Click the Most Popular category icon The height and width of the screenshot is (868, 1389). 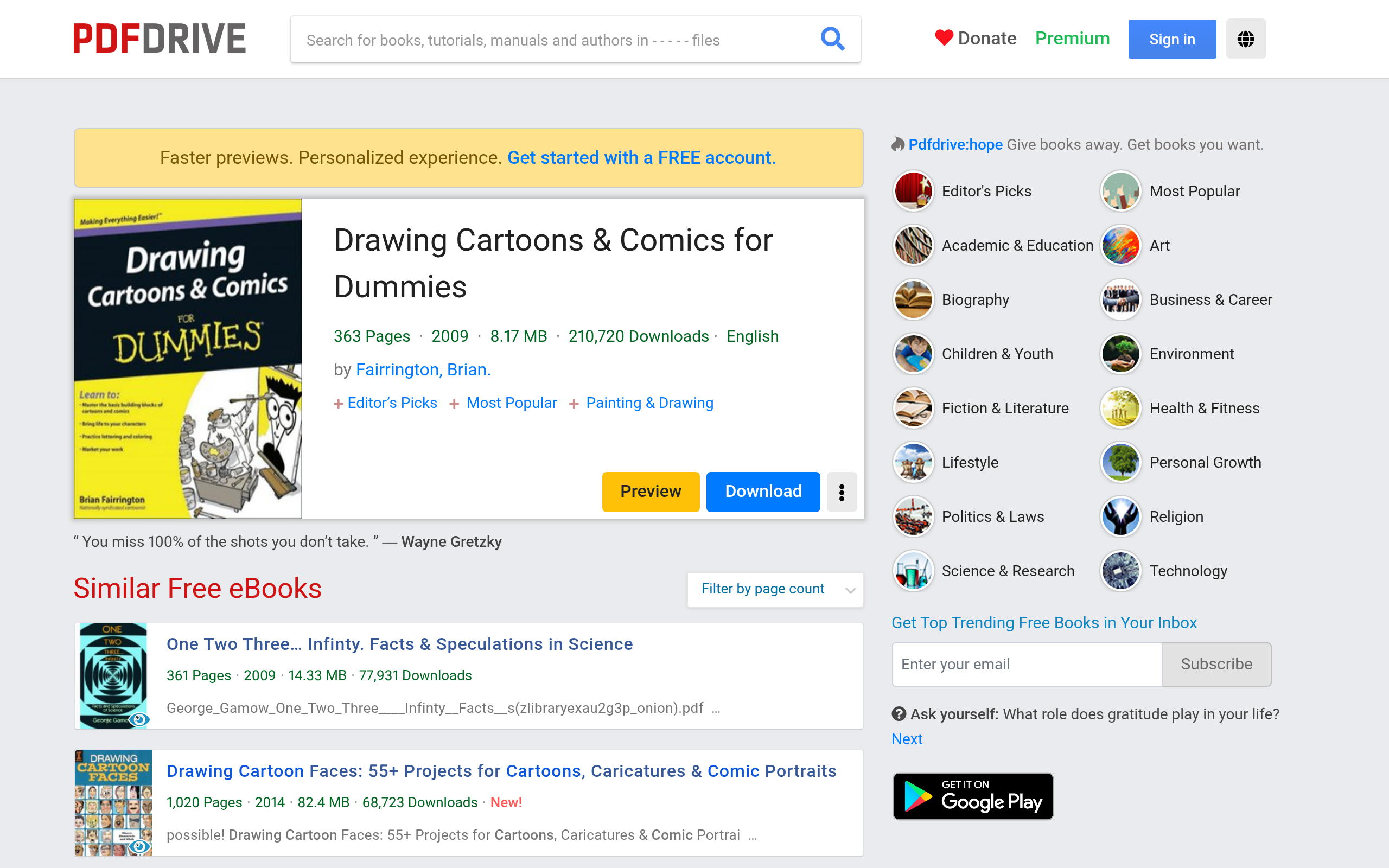(1120, 191)
